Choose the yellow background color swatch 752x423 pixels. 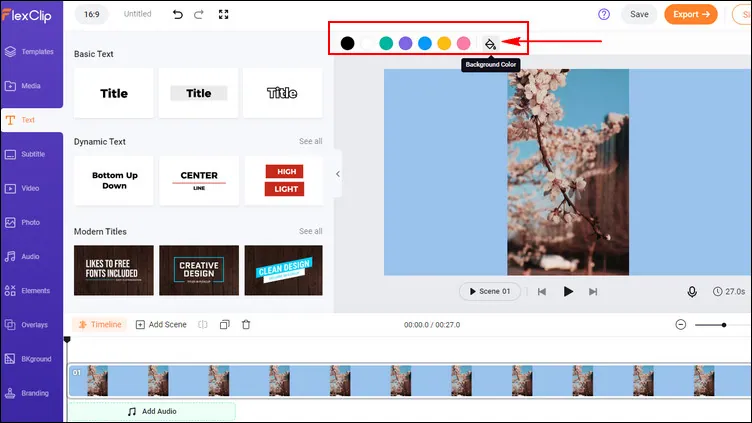[x=444, y=43]
